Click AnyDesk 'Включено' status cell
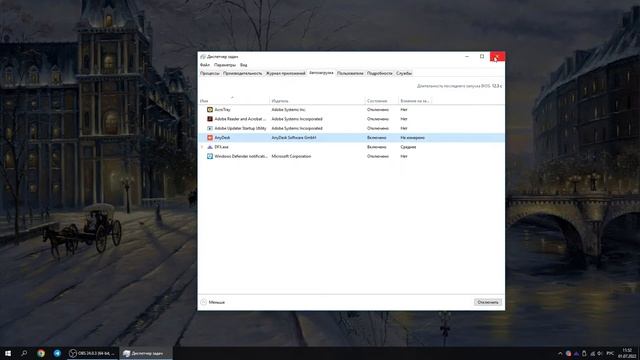This screenshot has width=640, height=360. 376,138
